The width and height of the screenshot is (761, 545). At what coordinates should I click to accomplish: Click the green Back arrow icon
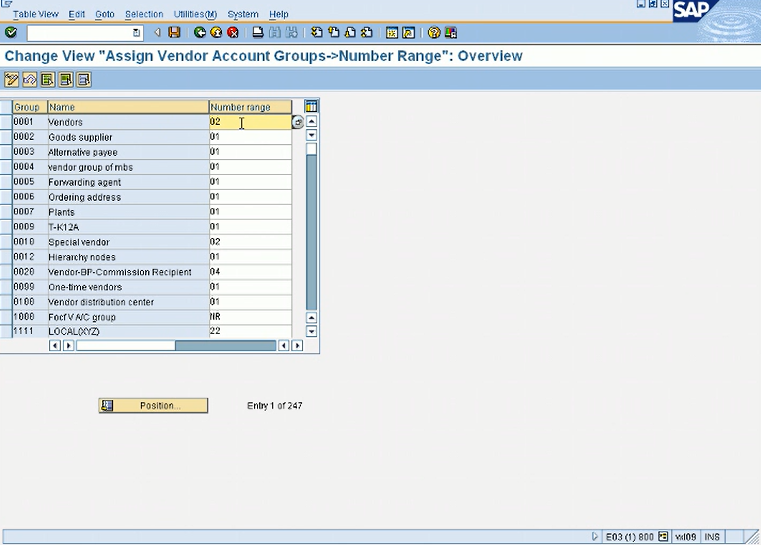coord(199,33)
